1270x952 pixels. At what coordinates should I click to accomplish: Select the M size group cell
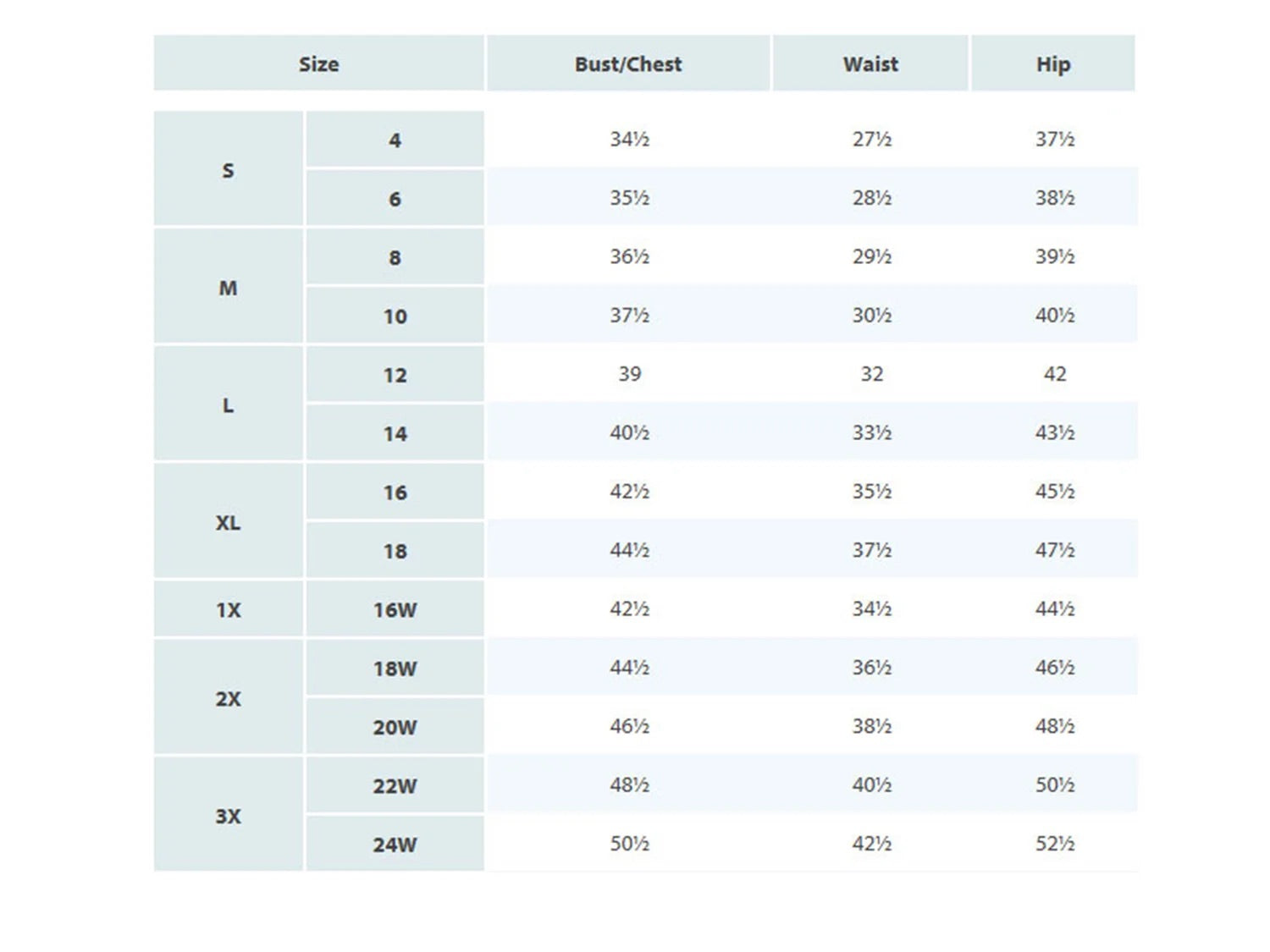(x=229, y=287)
